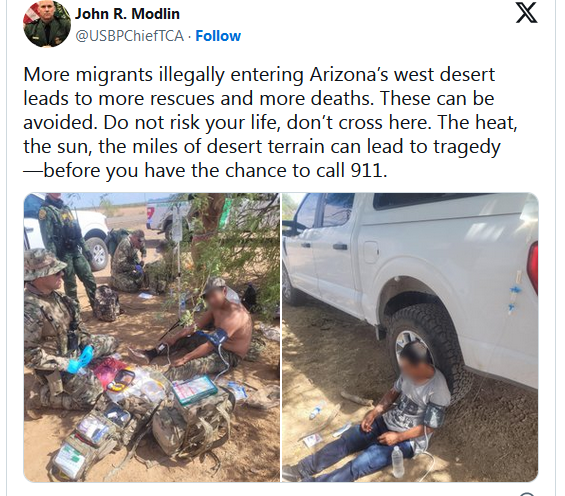This screenshot has height=496, width=565.
Task: Click the partially visible info icon below photos
Action: pyautogui.click(x=527, y=494)
